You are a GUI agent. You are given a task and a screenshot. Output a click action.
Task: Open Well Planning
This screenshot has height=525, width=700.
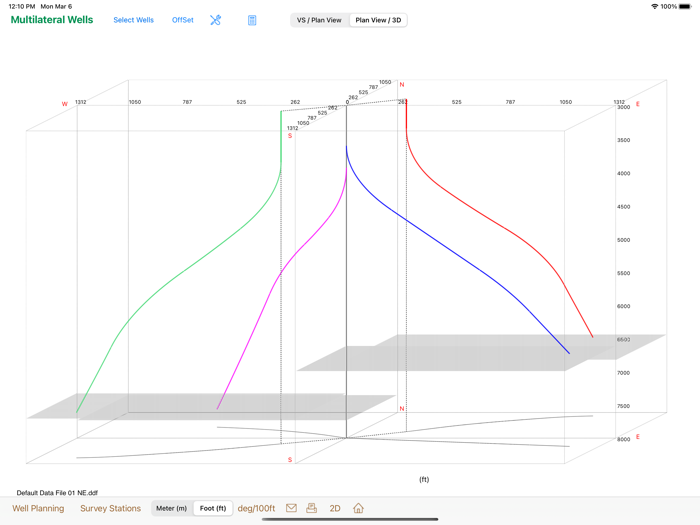click(x=38, y=508)
